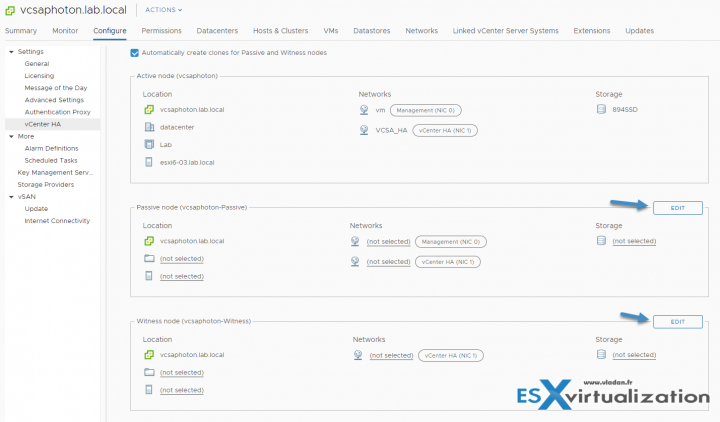The height and width of the screenshot is (422, 720).
Task: Switch to the Summary tab
Action: pos(21,31)
